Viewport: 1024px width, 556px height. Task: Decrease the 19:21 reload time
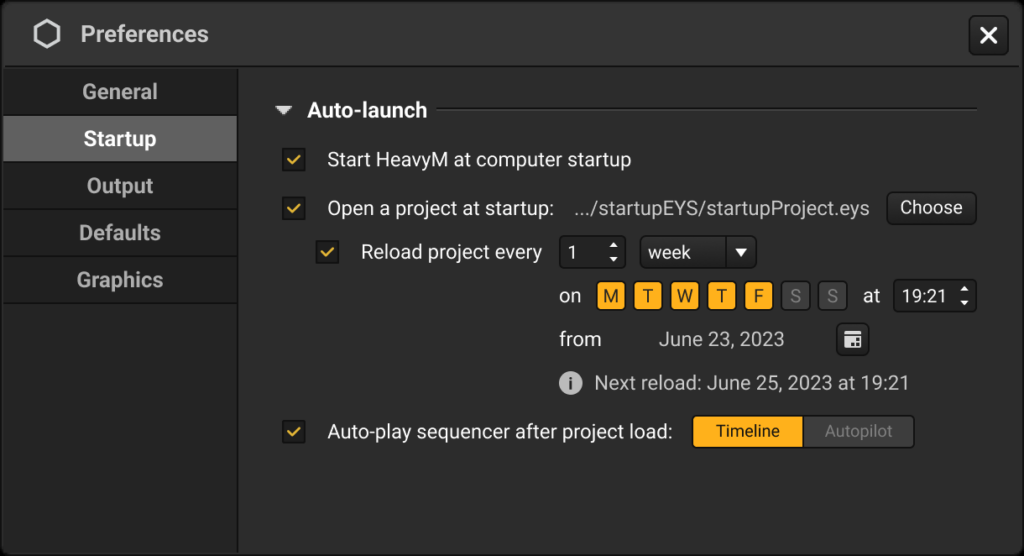tap(965, 303)
